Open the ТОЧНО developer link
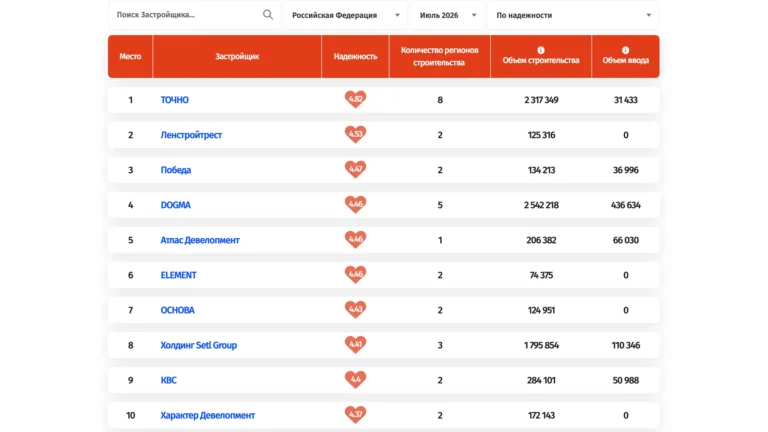 tap(174, 100)
